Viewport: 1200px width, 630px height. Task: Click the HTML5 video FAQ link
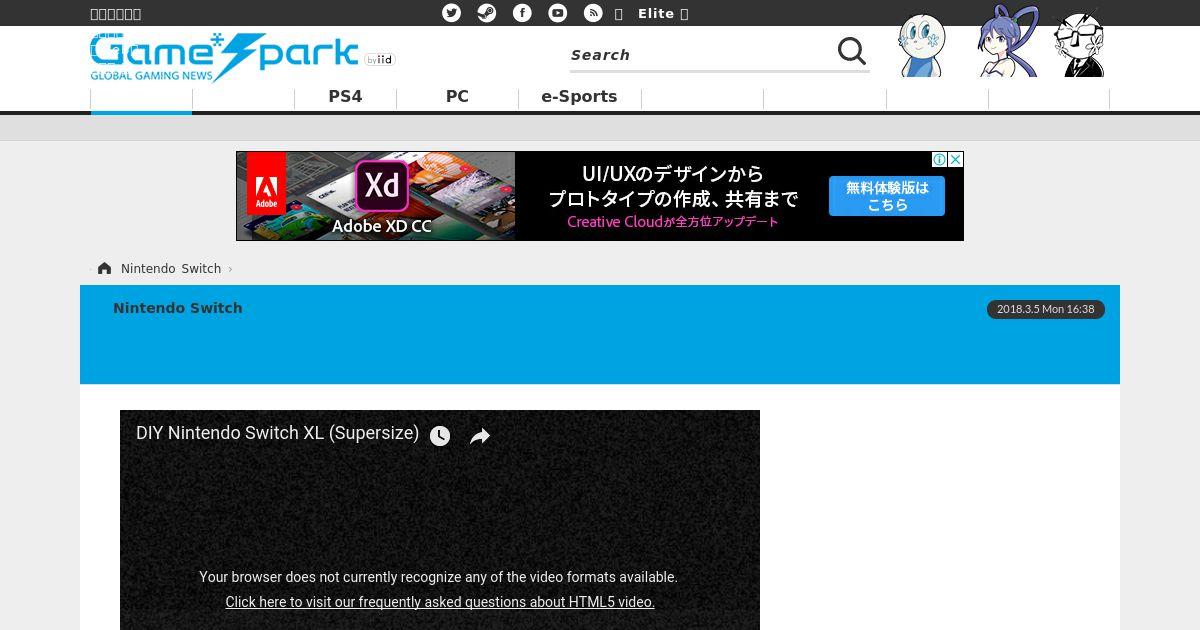click(440, 602)
